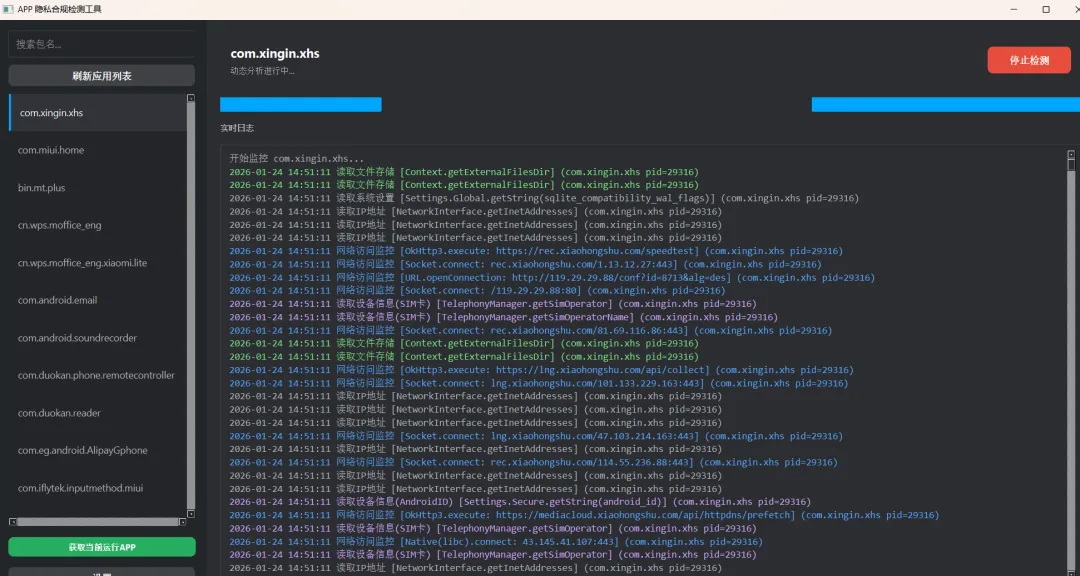This screenshot has width=1080, height=576.
Task: Click the 实时日志 label
Action: (237, 128)
